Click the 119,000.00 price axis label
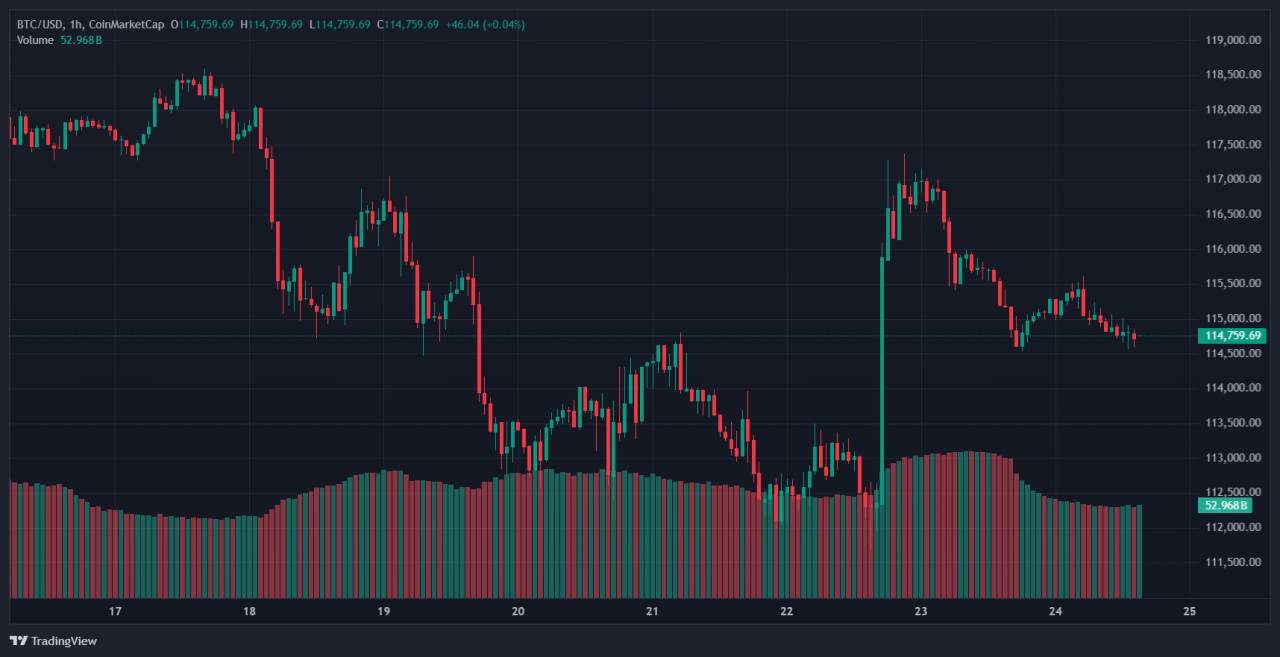The image size is (1280, 657). tap(1230, 41)
